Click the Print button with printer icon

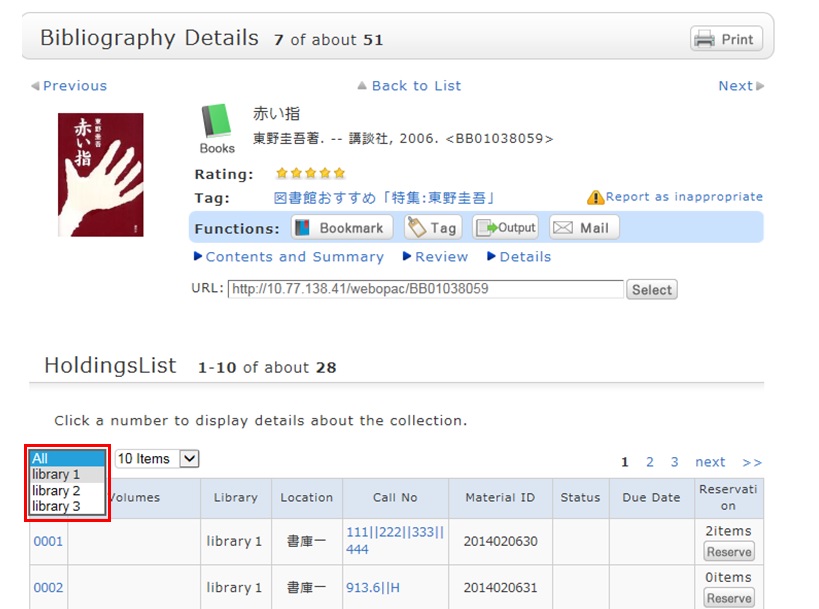(726, 39)
